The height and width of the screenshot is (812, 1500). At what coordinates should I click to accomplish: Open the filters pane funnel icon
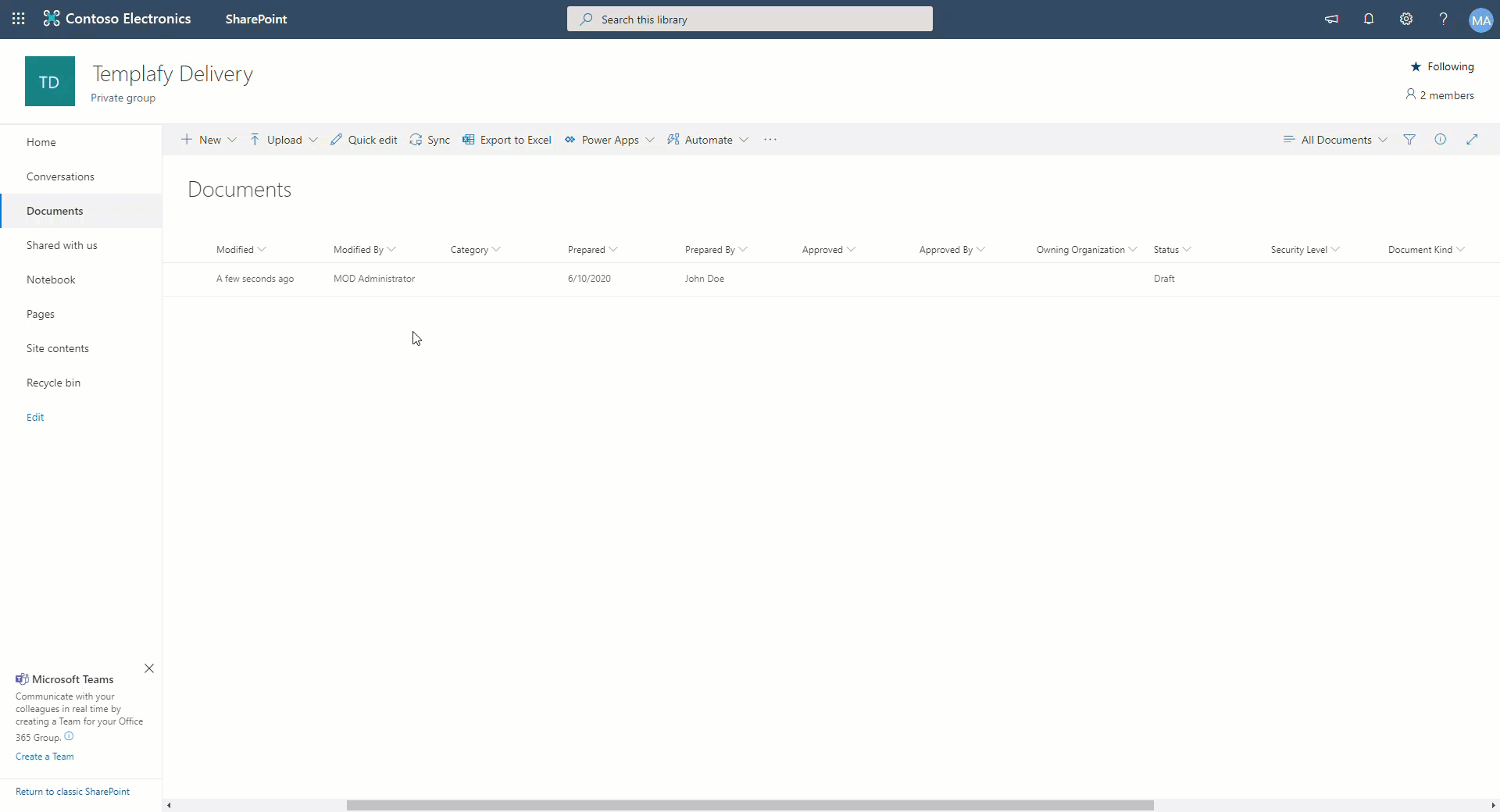point(1409,140)
